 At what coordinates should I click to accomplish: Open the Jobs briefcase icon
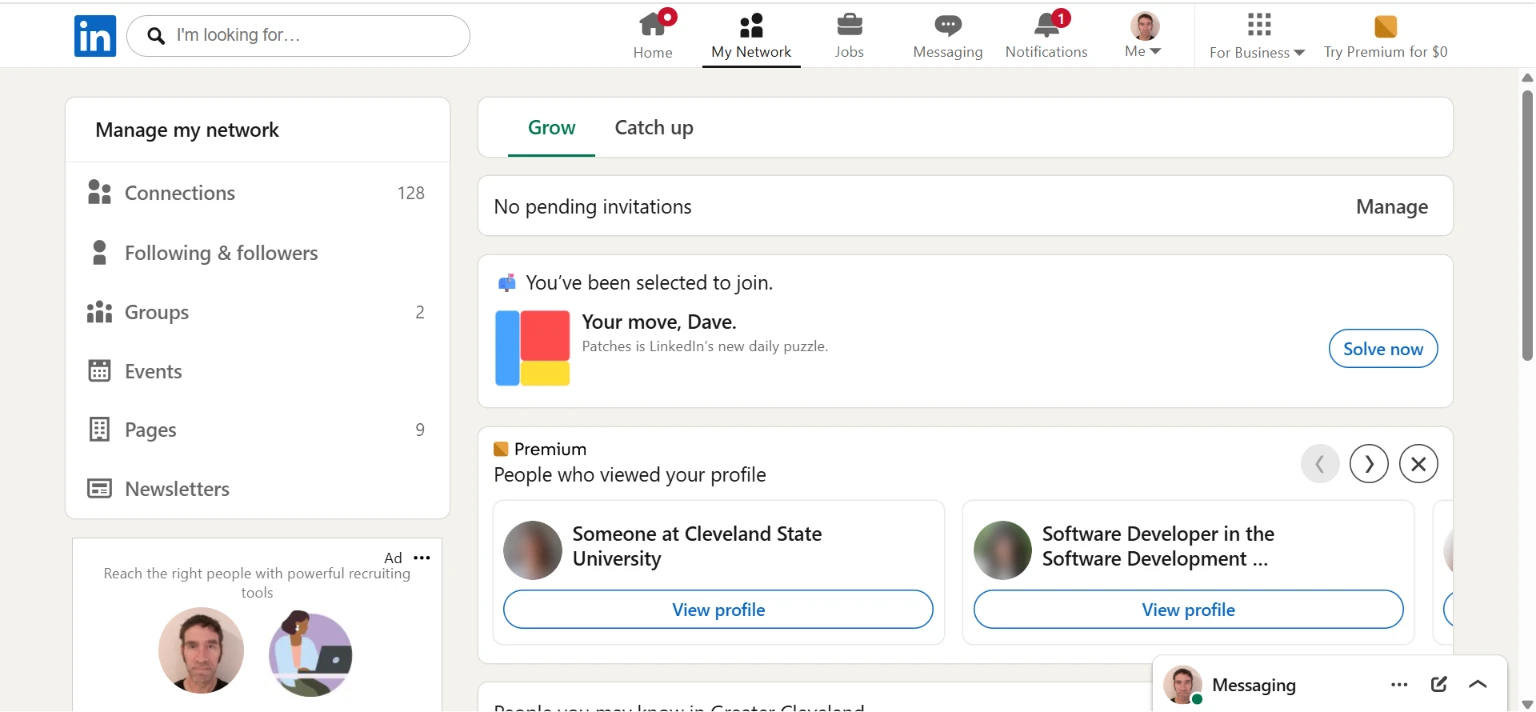coord(849,24)
